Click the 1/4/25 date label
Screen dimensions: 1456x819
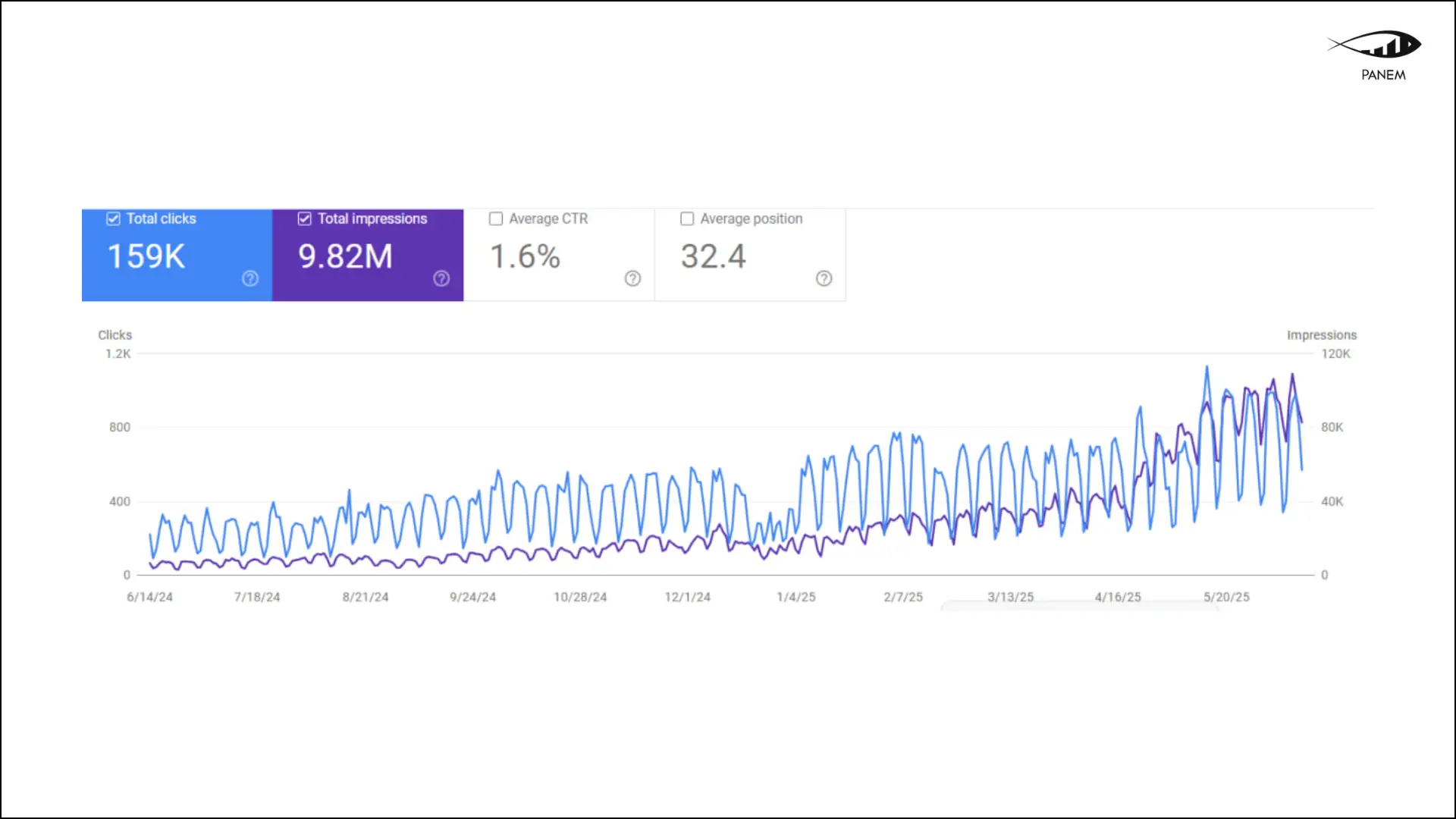(795, 597)
